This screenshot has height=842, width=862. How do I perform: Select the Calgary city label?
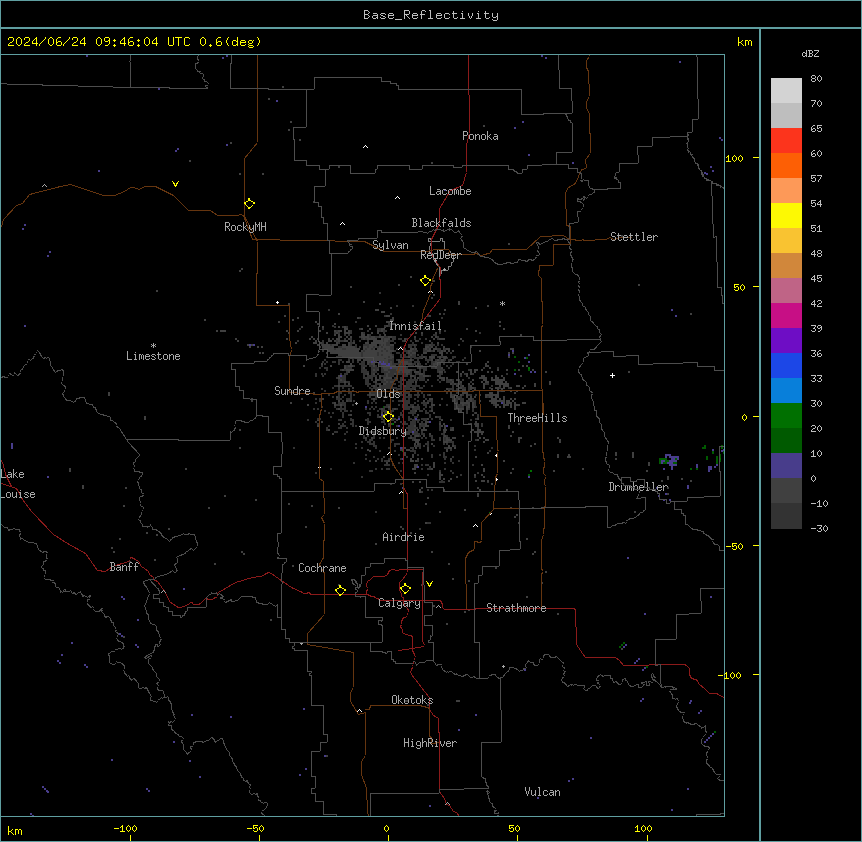tap(399, 603)
